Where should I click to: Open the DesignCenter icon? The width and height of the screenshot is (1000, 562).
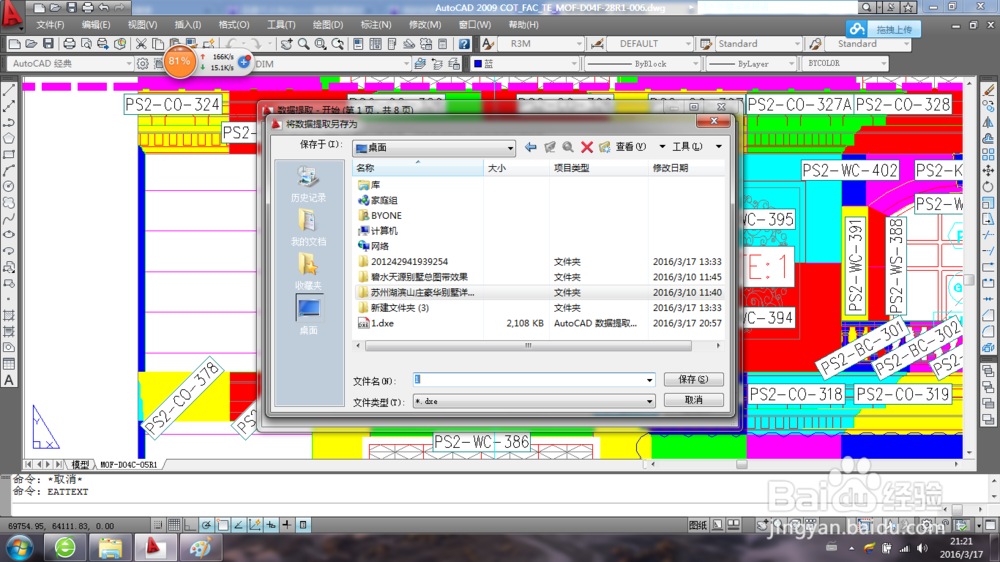(375, 44)
